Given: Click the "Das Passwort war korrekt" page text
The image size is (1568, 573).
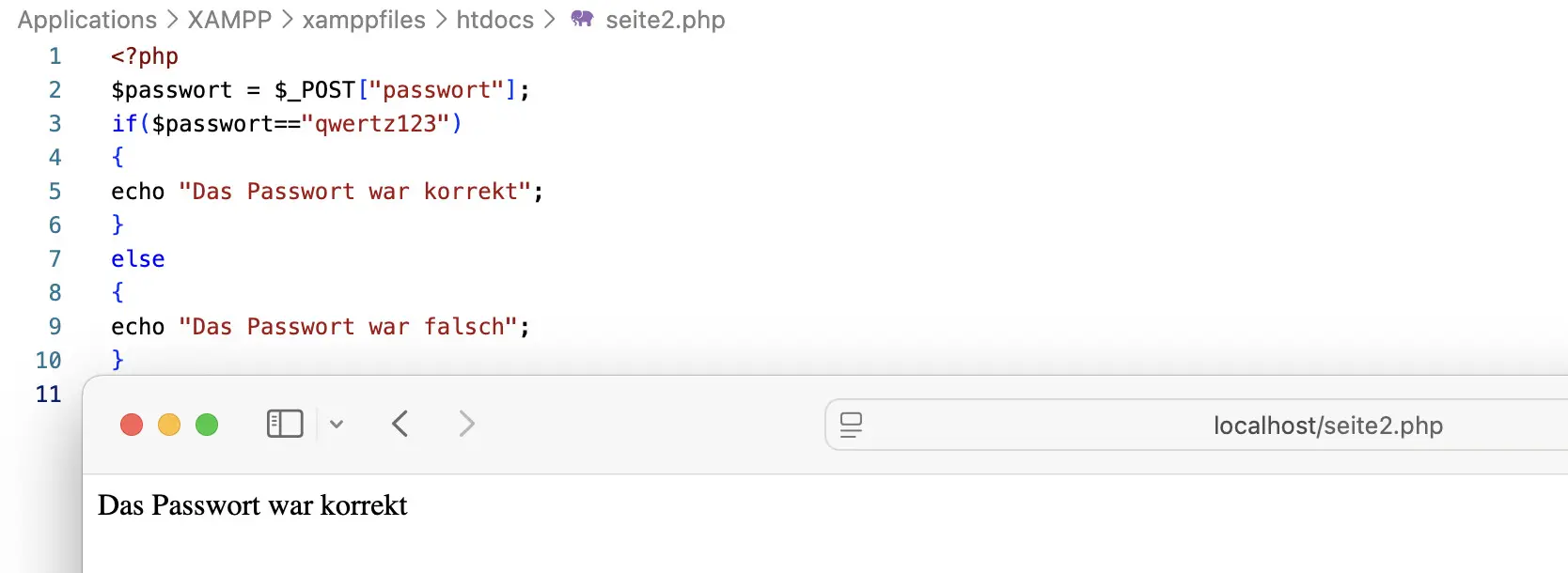Looking at the screenshot, I should [253, 505].
